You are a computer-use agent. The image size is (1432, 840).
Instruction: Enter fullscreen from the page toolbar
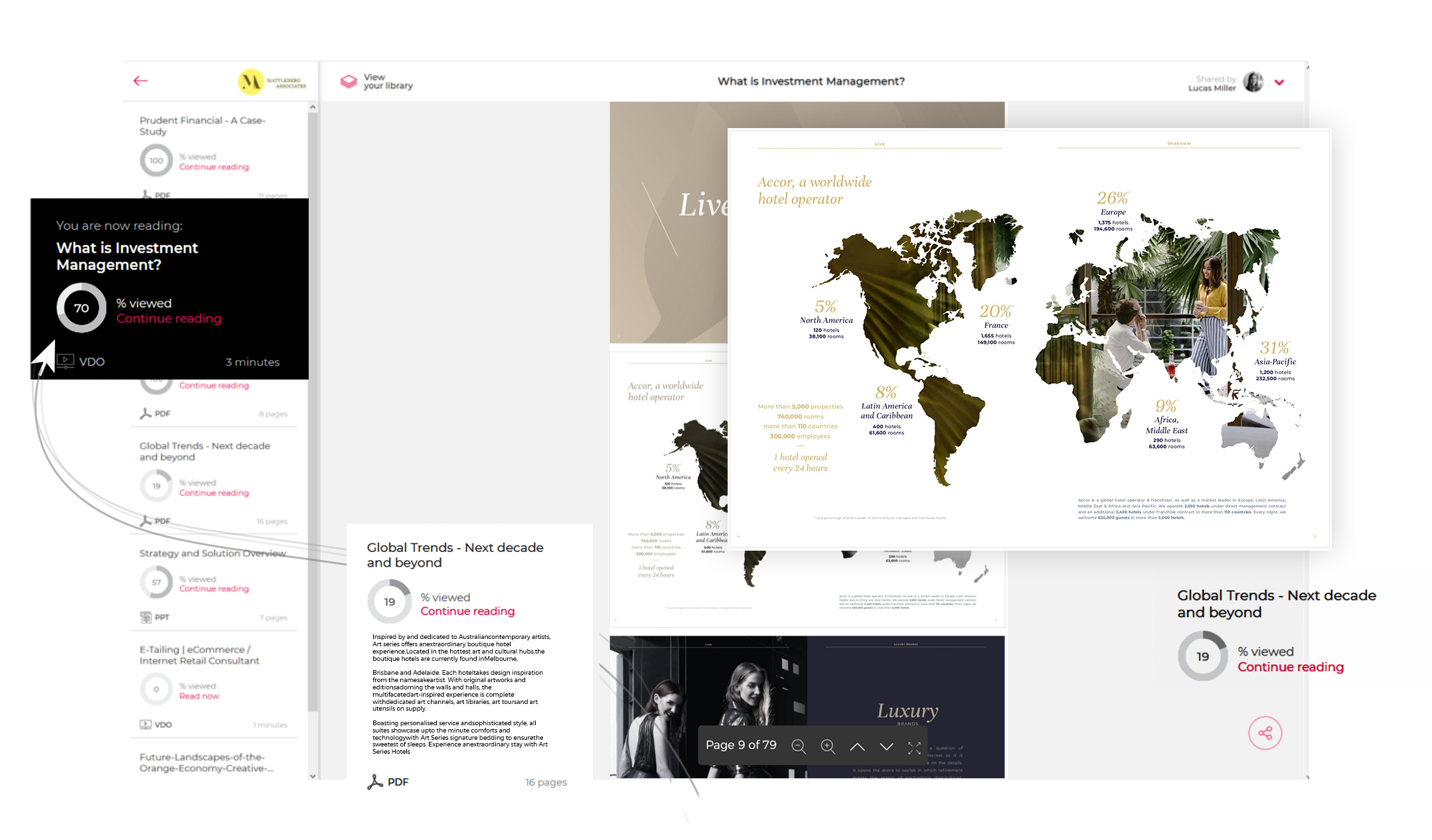point(914,748)
